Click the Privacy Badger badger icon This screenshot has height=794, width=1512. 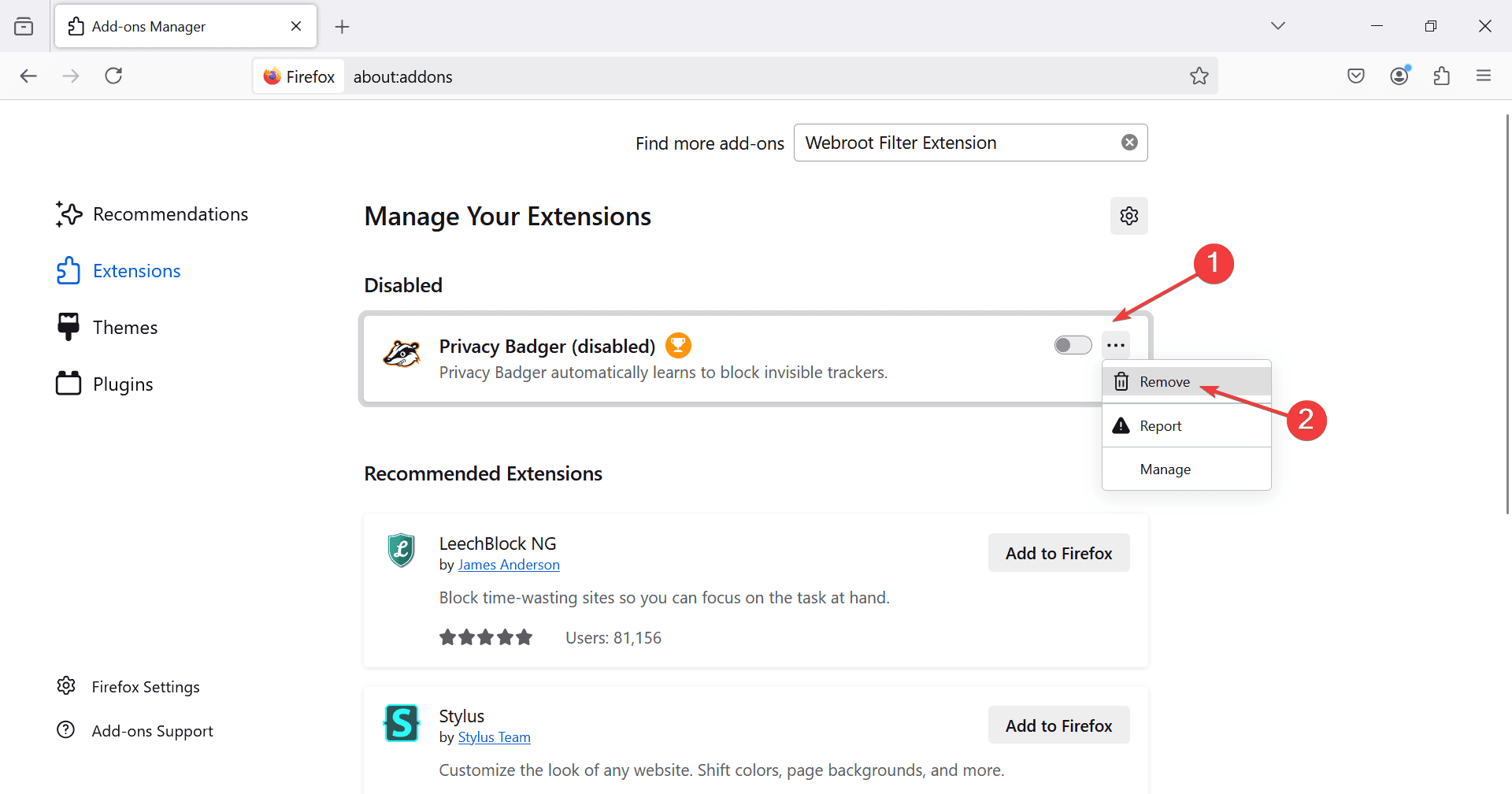[x=402, y=354]
